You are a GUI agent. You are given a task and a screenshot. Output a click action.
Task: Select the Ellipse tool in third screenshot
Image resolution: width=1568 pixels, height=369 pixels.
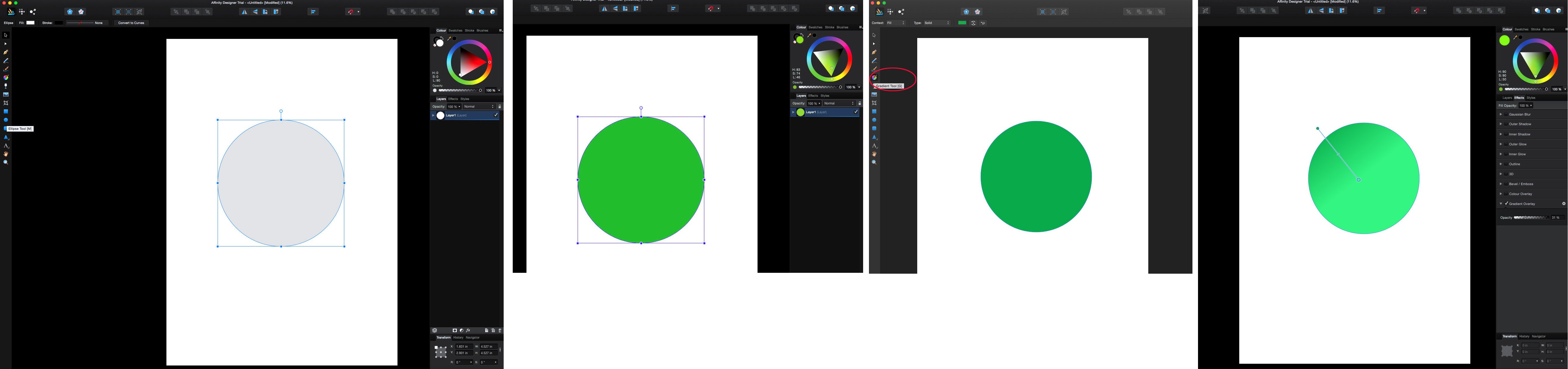pos(874,120)
